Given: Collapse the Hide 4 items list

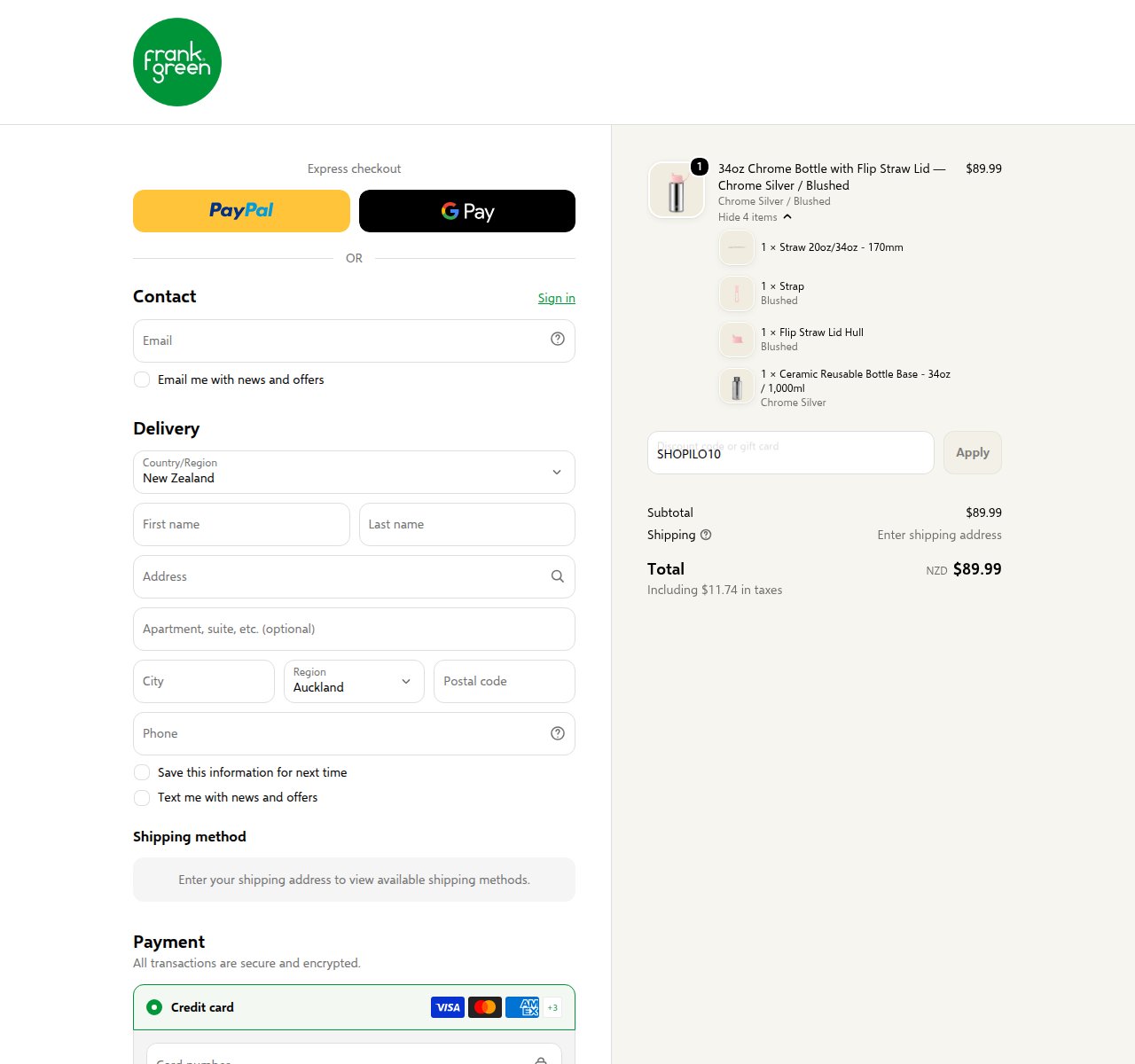Looking at the screenshot, I should pyautogui.click(x=755, y=217).
